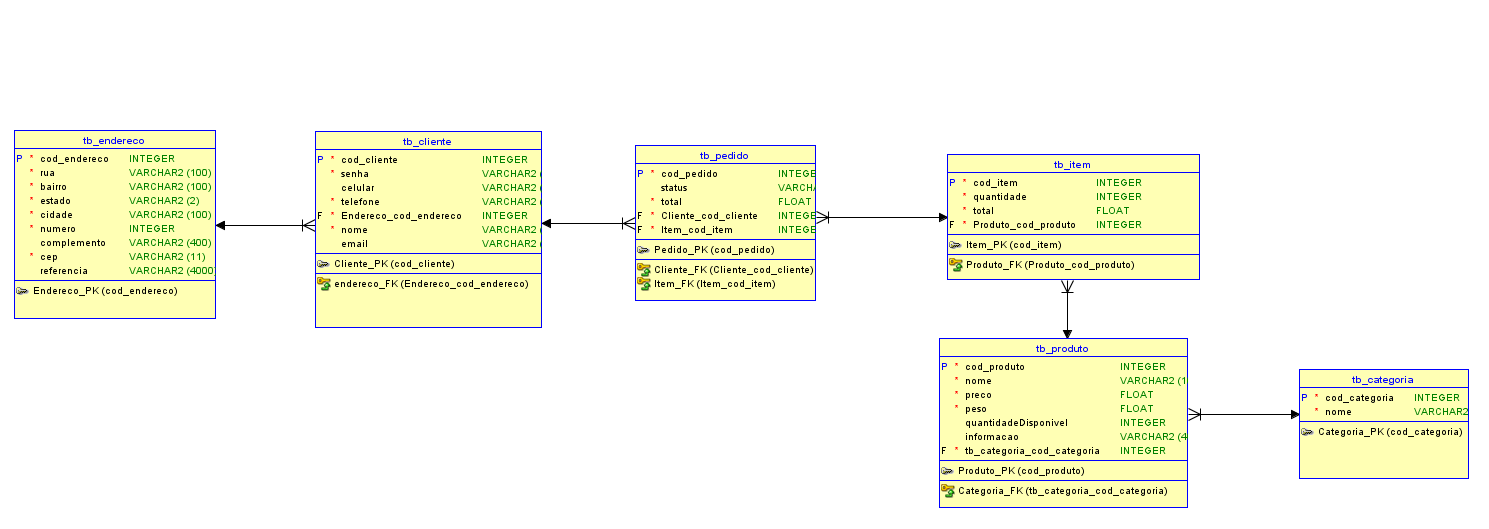Select the tb_endereco table title

pyautogui.click(x=114, y=140)
